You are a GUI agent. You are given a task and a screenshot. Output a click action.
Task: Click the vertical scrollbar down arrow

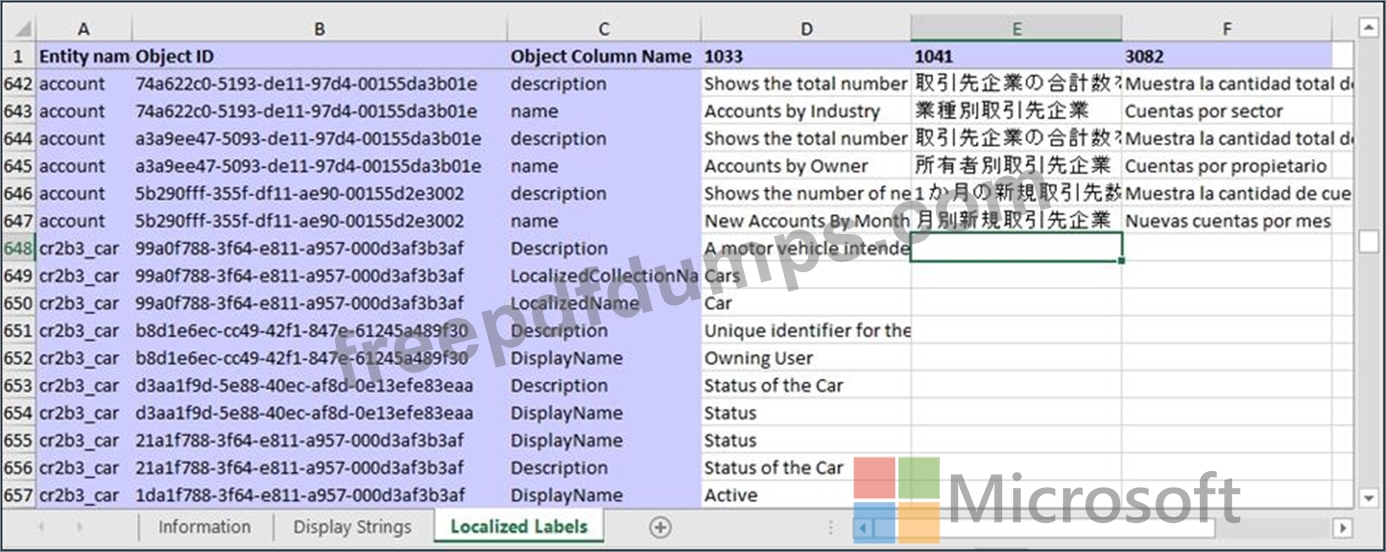pyautogui.click(x=1368, y=497)
